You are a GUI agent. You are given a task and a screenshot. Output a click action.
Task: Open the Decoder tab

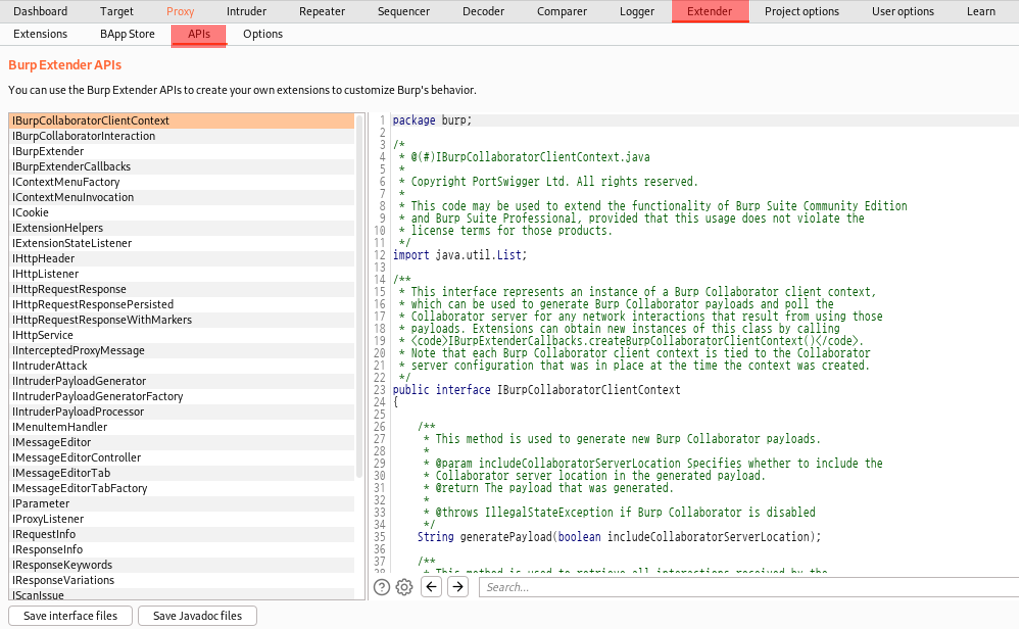483,11
